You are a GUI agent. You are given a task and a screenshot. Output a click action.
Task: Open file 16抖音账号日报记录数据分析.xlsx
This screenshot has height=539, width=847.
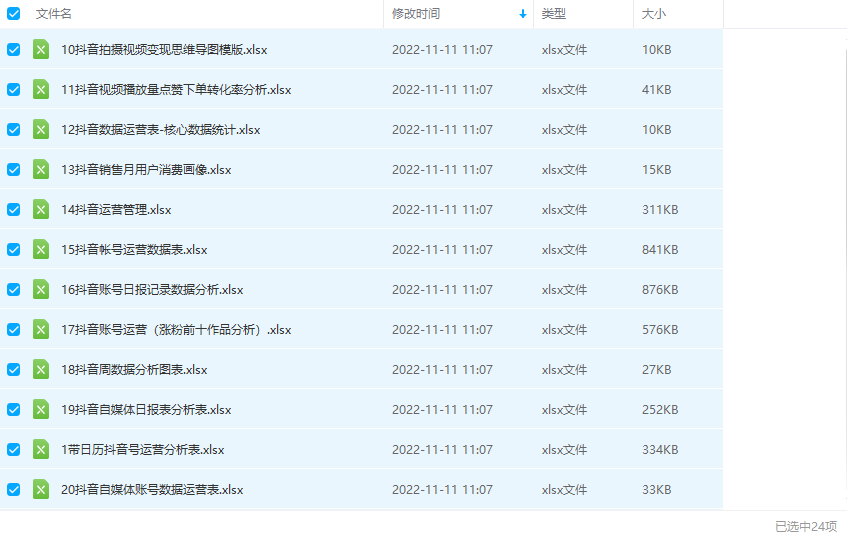tap(152, 289)
